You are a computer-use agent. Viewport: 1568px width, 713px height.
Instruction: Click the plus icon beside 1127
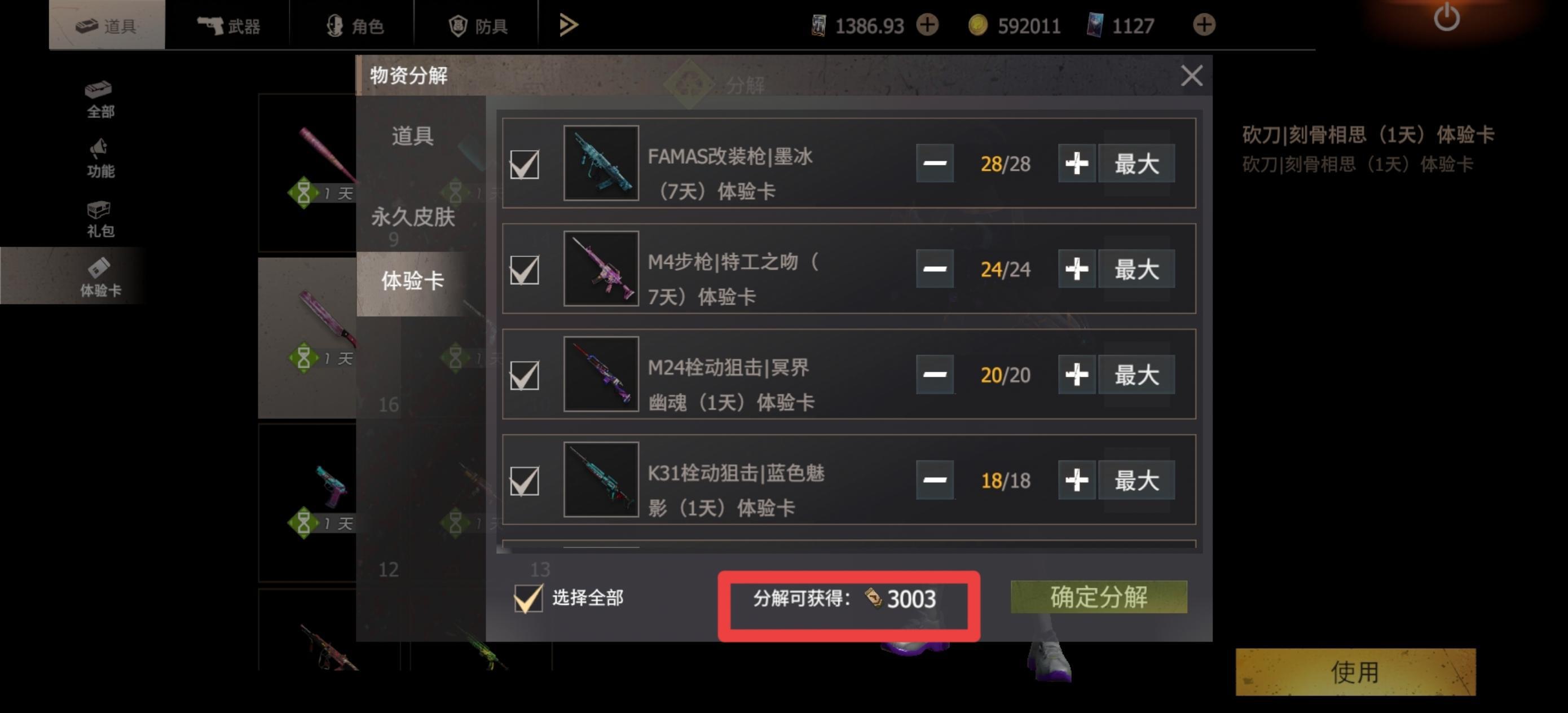(x=1204, y=25)
